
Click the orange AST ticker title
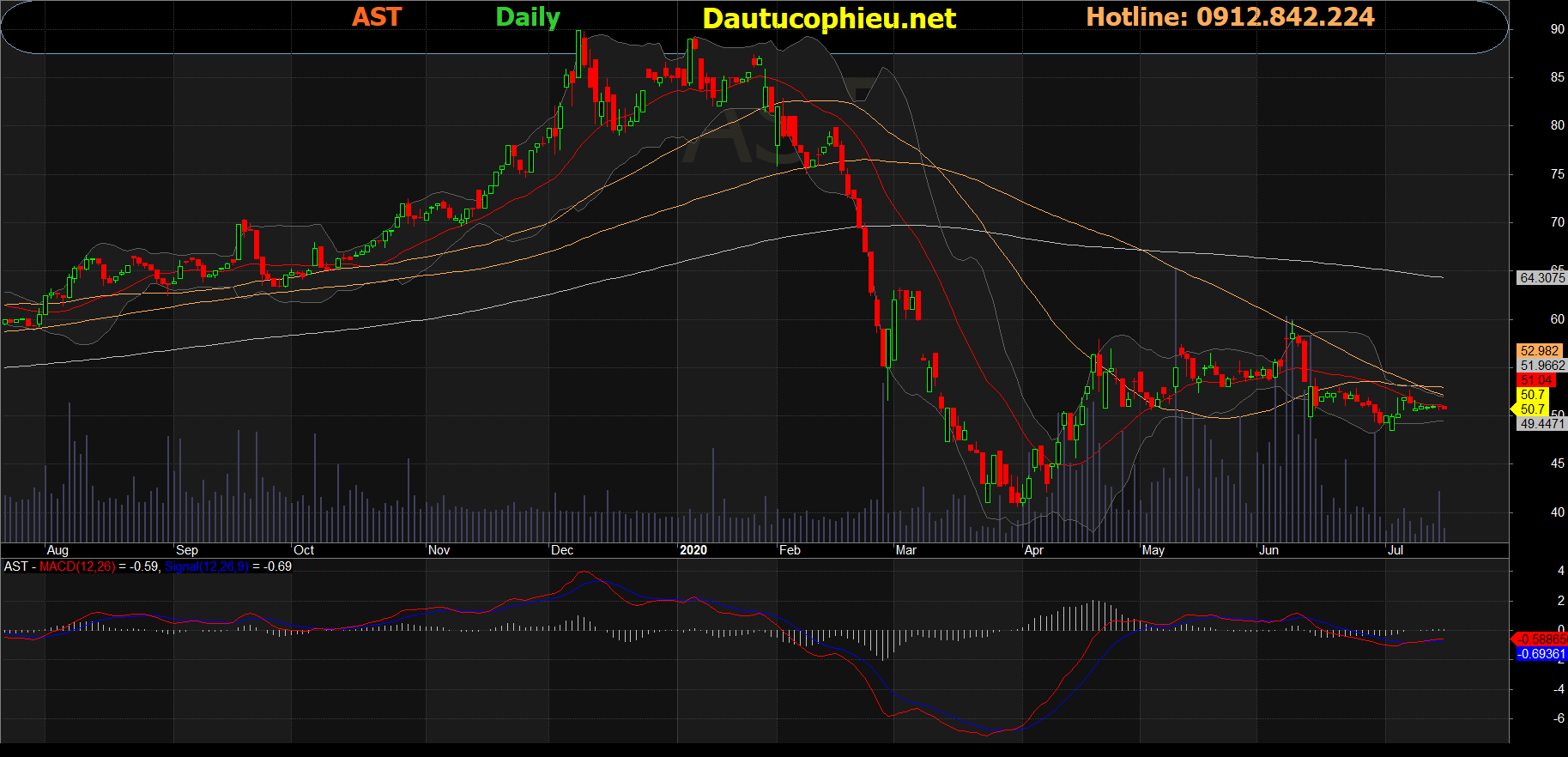[x=377, y=17]
